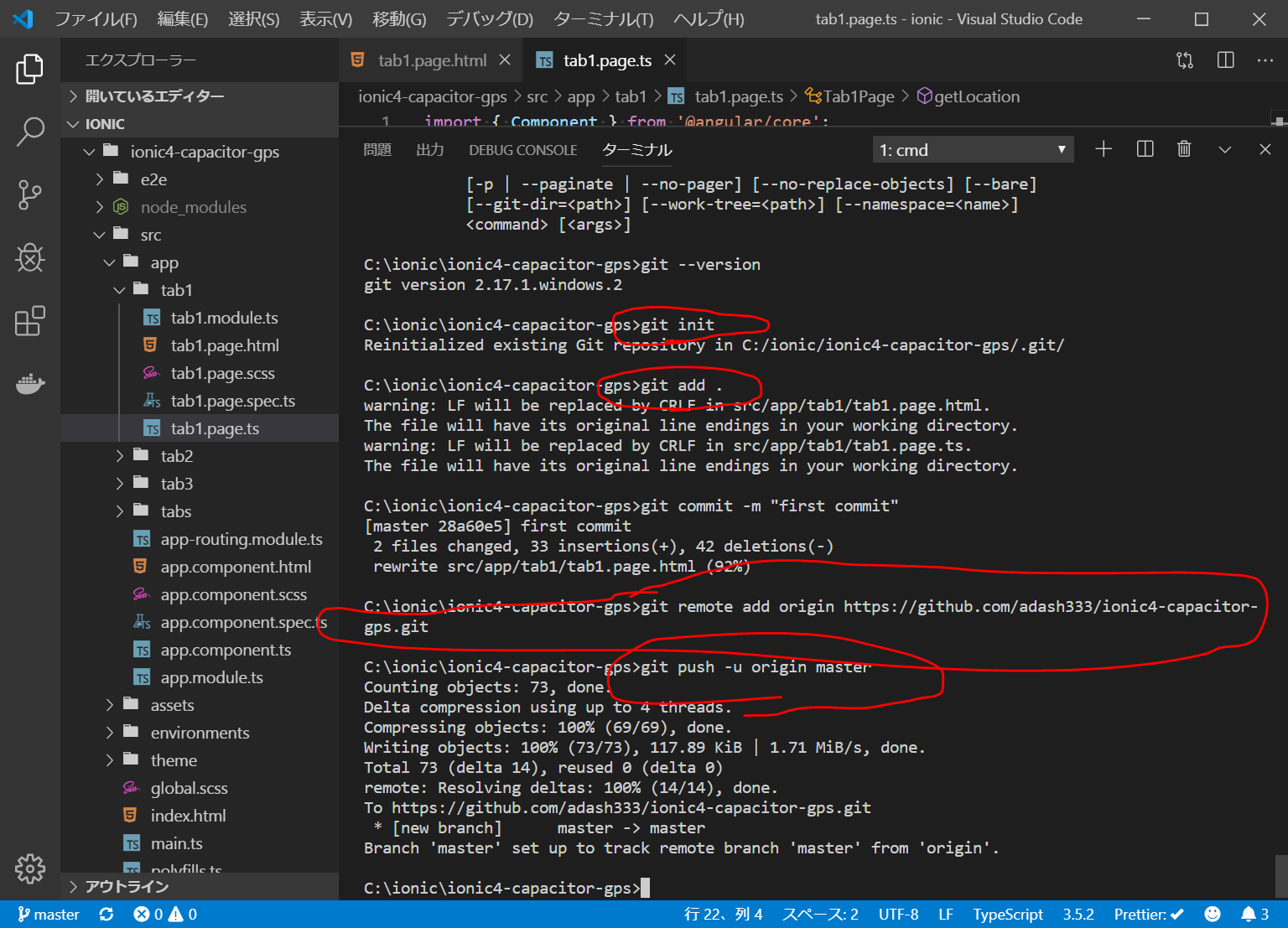
Task: Create a new terminal with plus icon
Action: point(1104,149)
